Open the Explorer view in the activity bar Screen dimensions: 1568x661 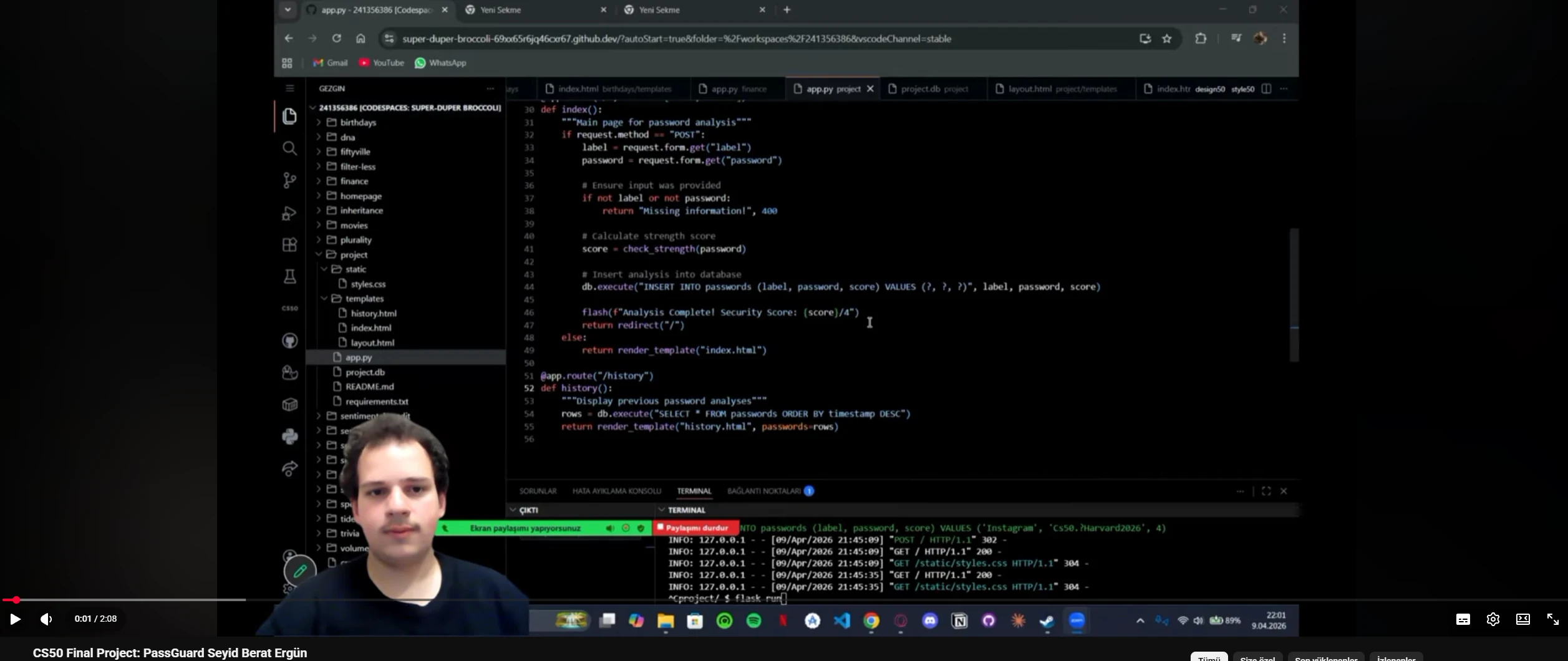point(289,116)
